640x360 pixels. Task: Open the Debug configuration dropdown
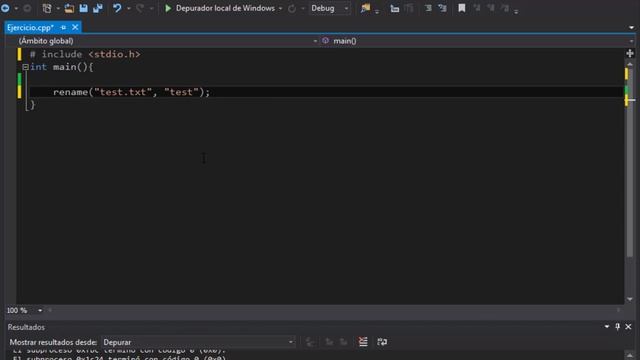pos(329,8)
